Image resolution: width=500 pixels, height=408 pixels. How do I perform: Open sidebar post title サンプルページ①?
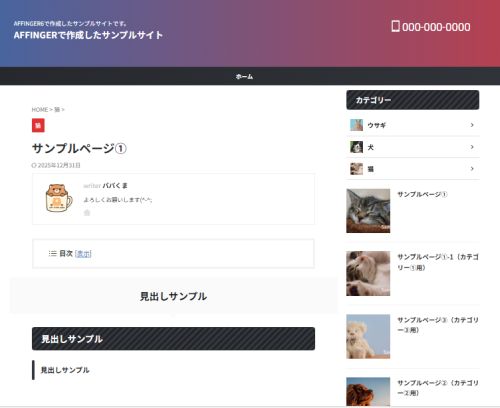[x=422, y=194]
